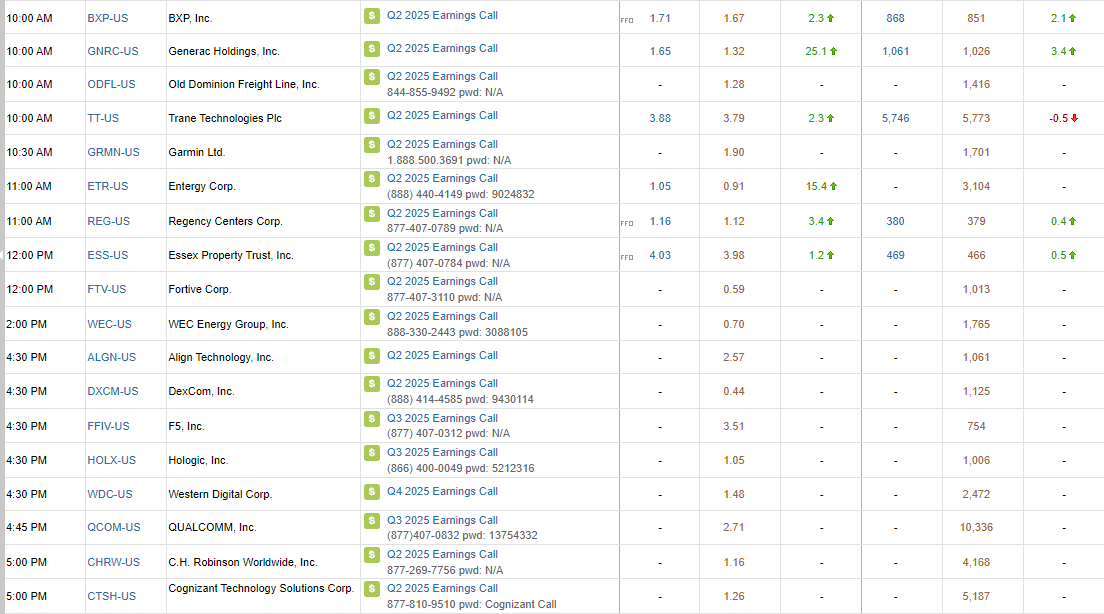Select the dial-in text 888-330-2443 pwd: 3088105
Image resolution: width=1104 pixels, height=614 pixels.
[457, 332]
